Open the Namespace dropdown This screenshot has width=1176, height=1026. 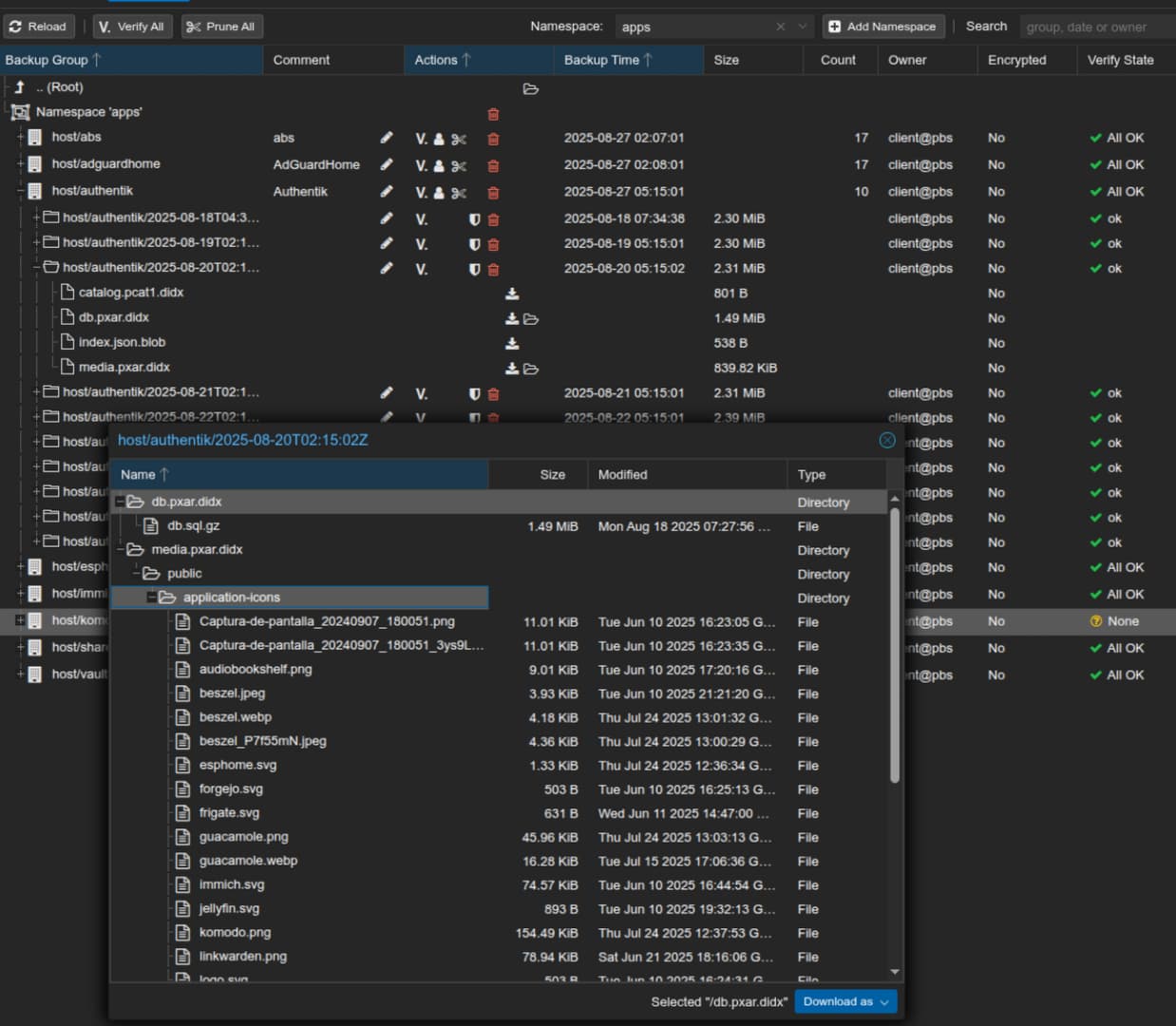803,27
